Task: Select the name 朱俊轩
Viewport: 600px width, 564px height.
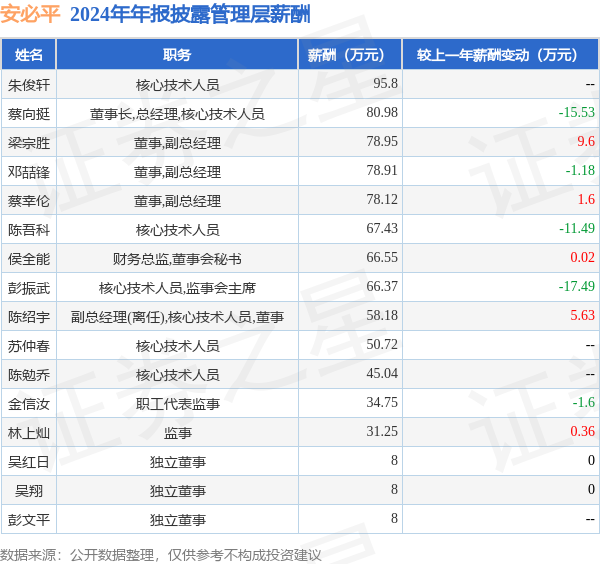Action: pyautogui.click(x=29, y=85)
